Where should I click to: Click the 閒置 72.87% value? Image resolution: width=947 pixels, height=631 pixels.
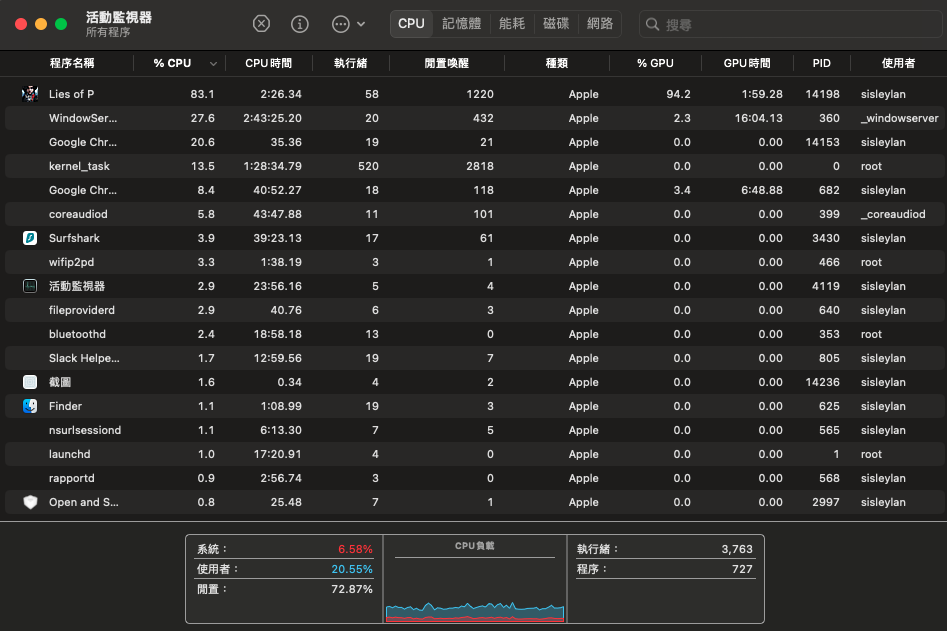click(352, 589)
